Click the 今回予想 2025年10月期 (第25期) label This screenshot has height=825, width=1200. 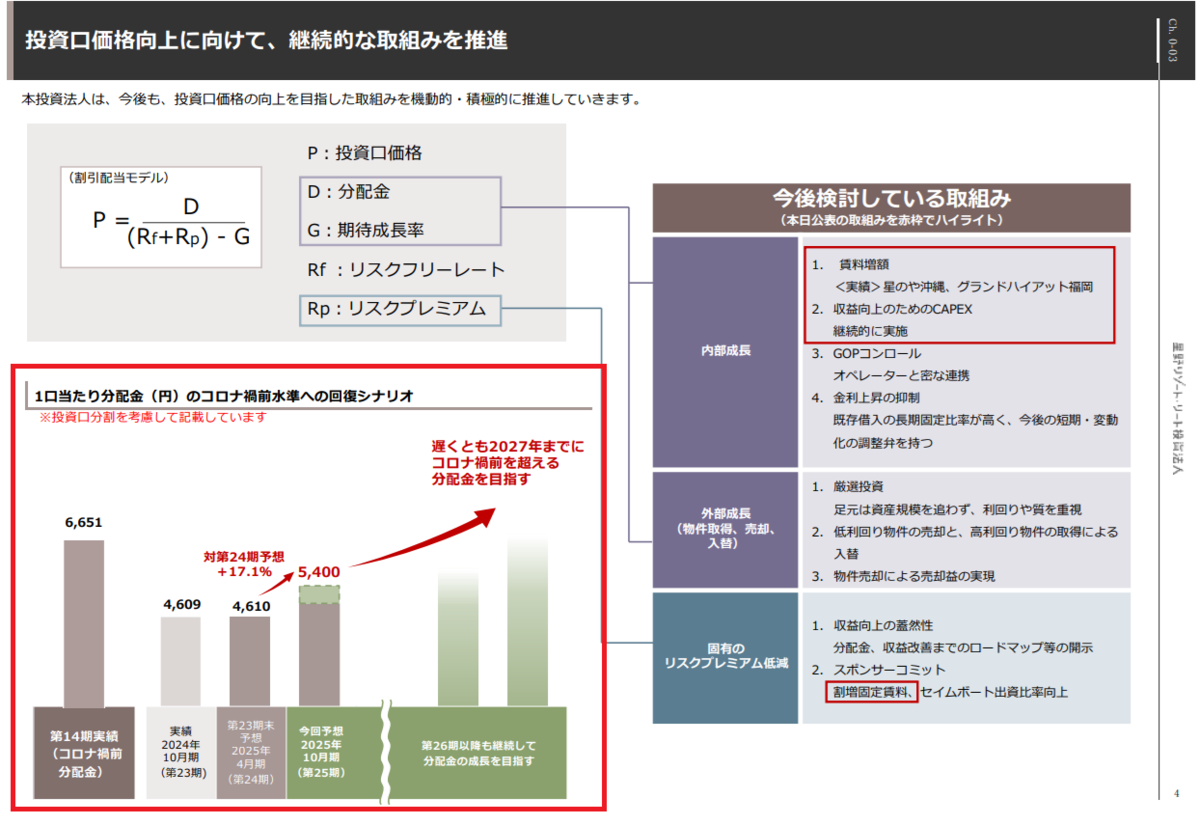pos(319,752)
